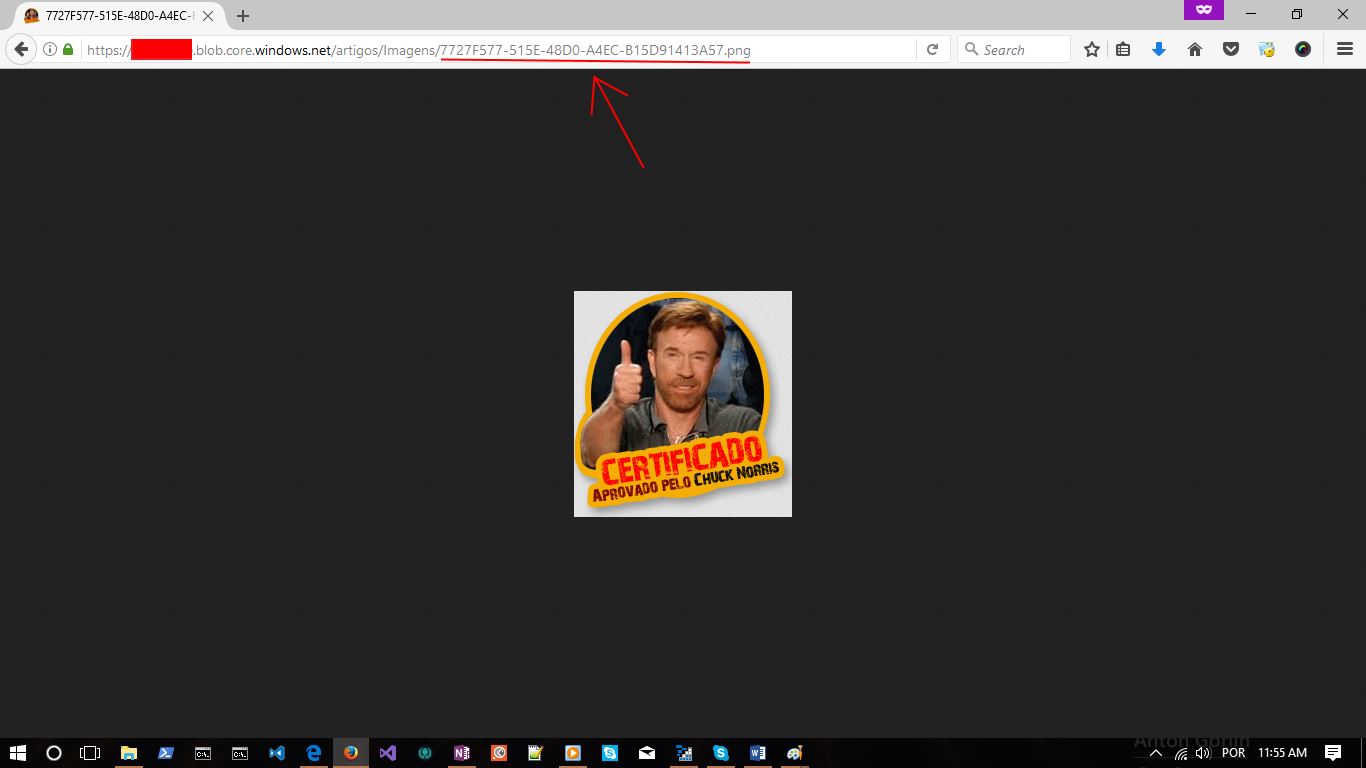This screenshot has width=1366, height=768.
Task: Restore down the Firefox window
Action: 1297,14
